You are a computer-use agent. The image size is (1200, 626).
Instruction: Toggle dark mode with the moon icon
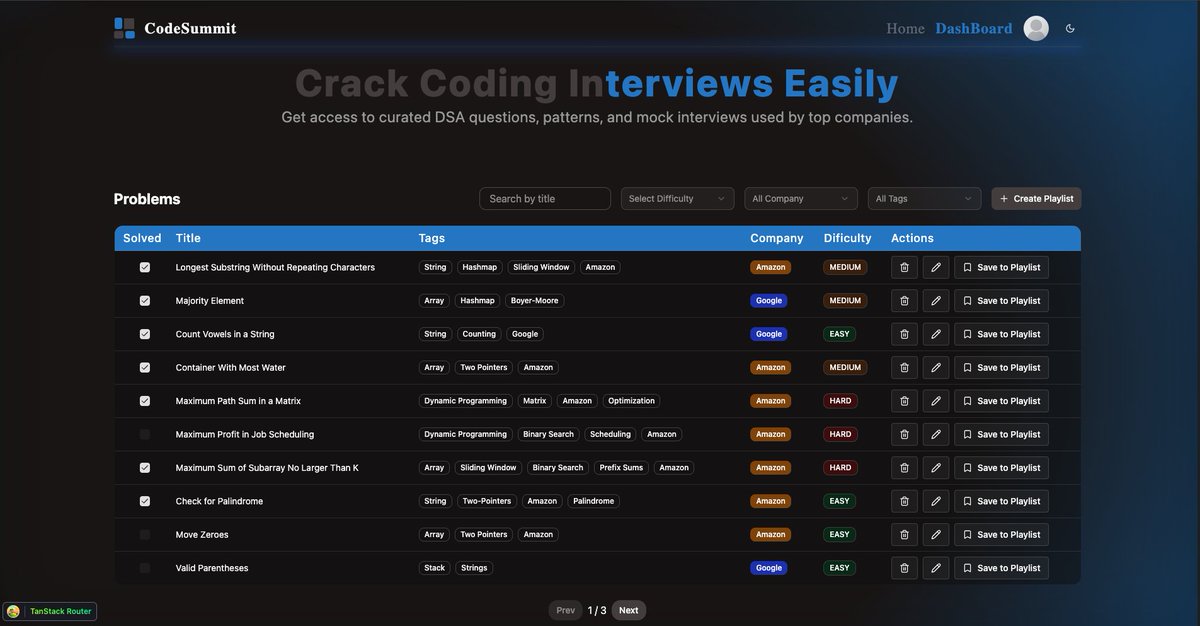[x=1070, y=29]
